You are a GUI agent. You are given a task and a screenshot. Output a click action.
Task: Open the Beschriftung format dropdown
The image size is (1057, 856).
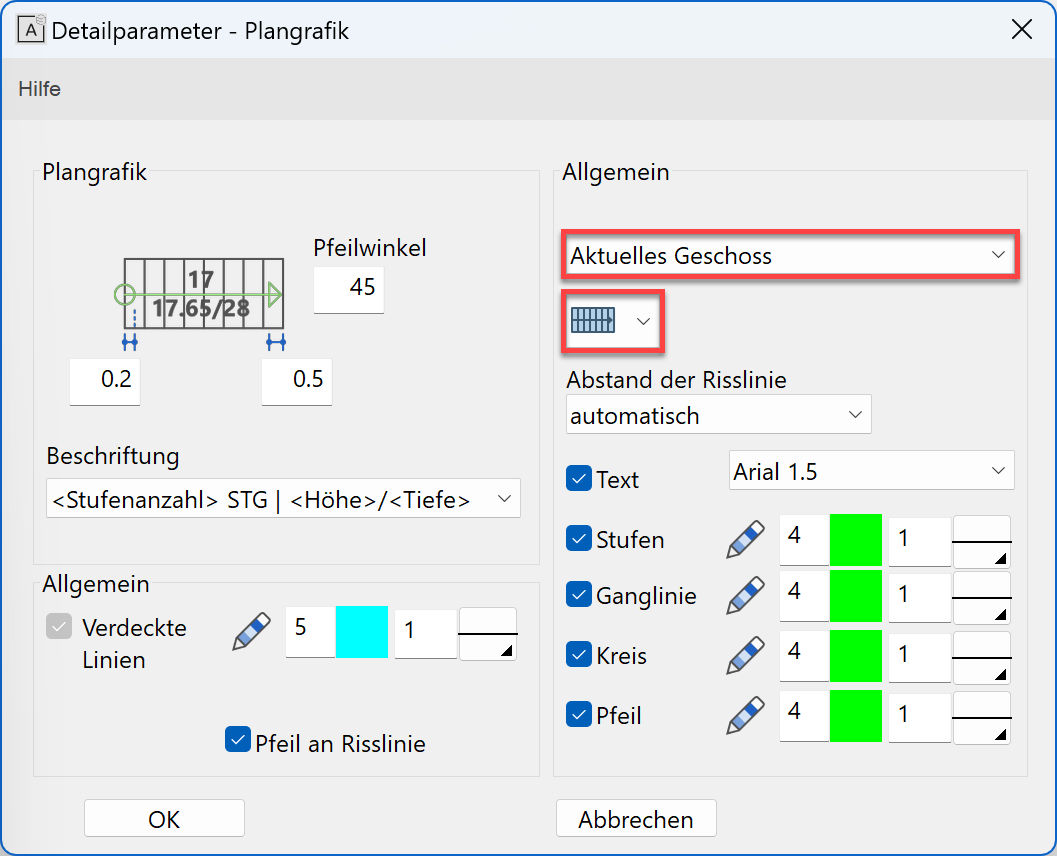[x=283, y=498]
